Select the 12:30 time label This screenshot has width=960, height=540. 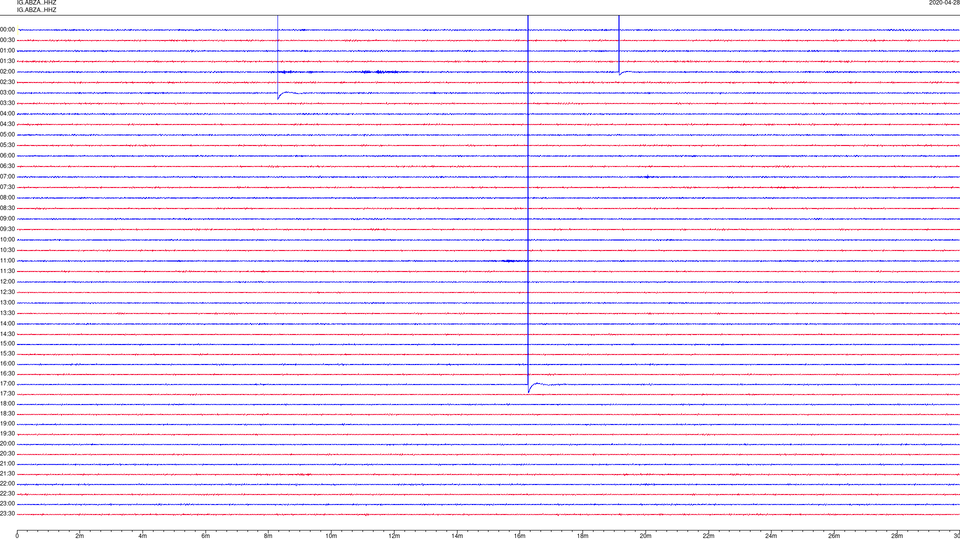point(7,292)
